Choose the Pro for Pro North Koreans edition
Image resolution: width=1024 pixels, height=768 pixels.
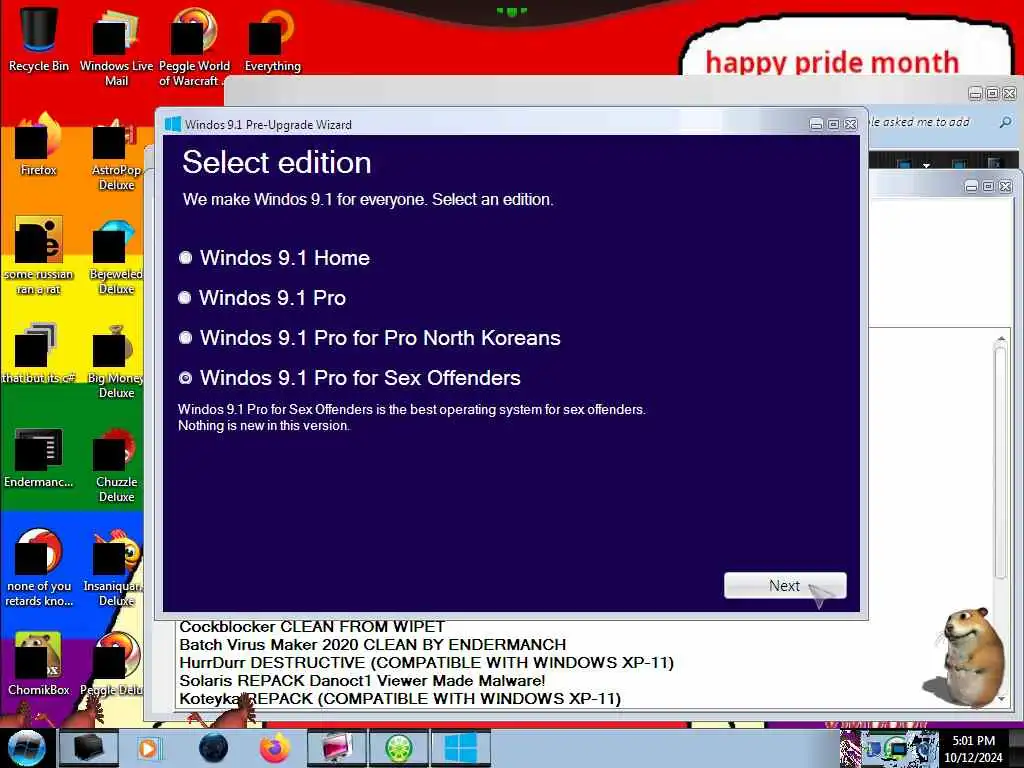[x=370, y=338]
